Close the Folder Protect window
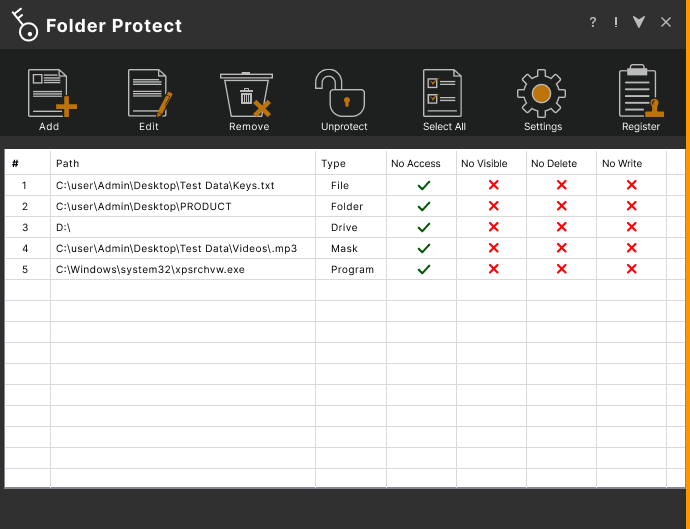690x529 pixels. tap(666, 22)
